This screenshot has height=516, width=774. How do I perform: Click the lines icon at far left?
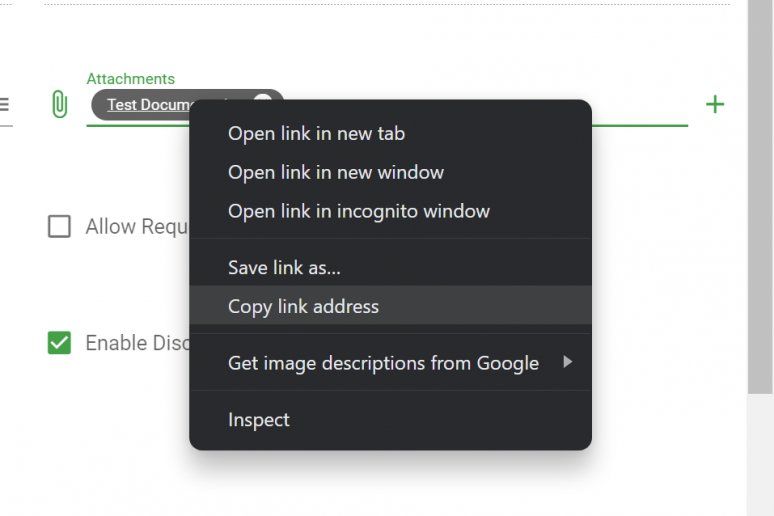tap(4, 104)
